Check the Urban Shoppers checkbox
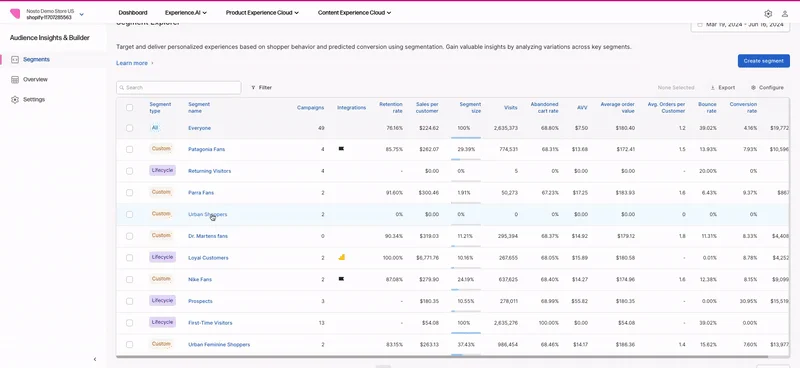This screenshot has width=800, height=368. coord(130,214)
